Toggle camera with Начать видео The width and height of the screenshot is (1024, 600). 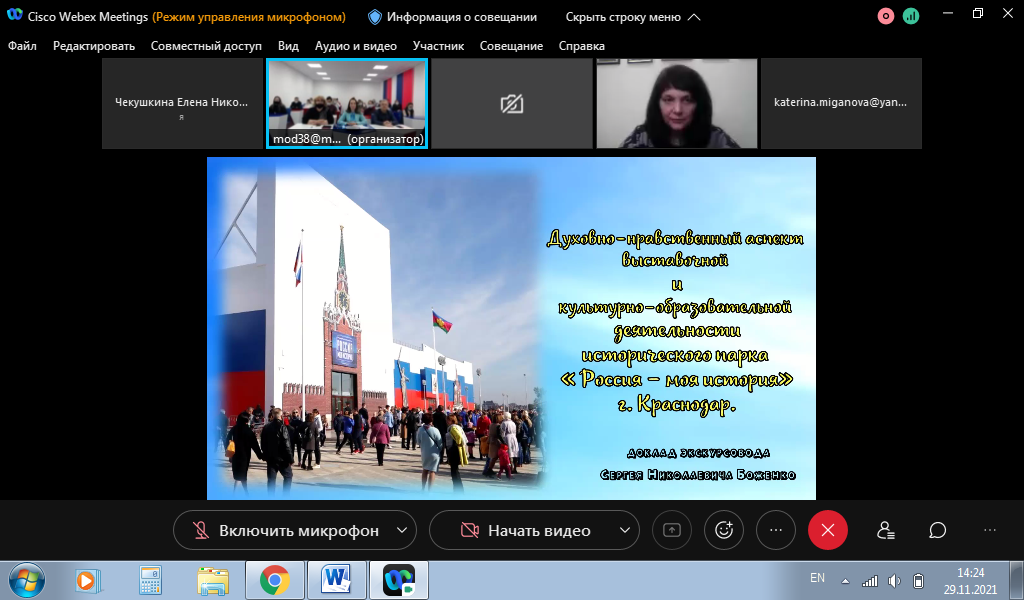click(525, 531)
